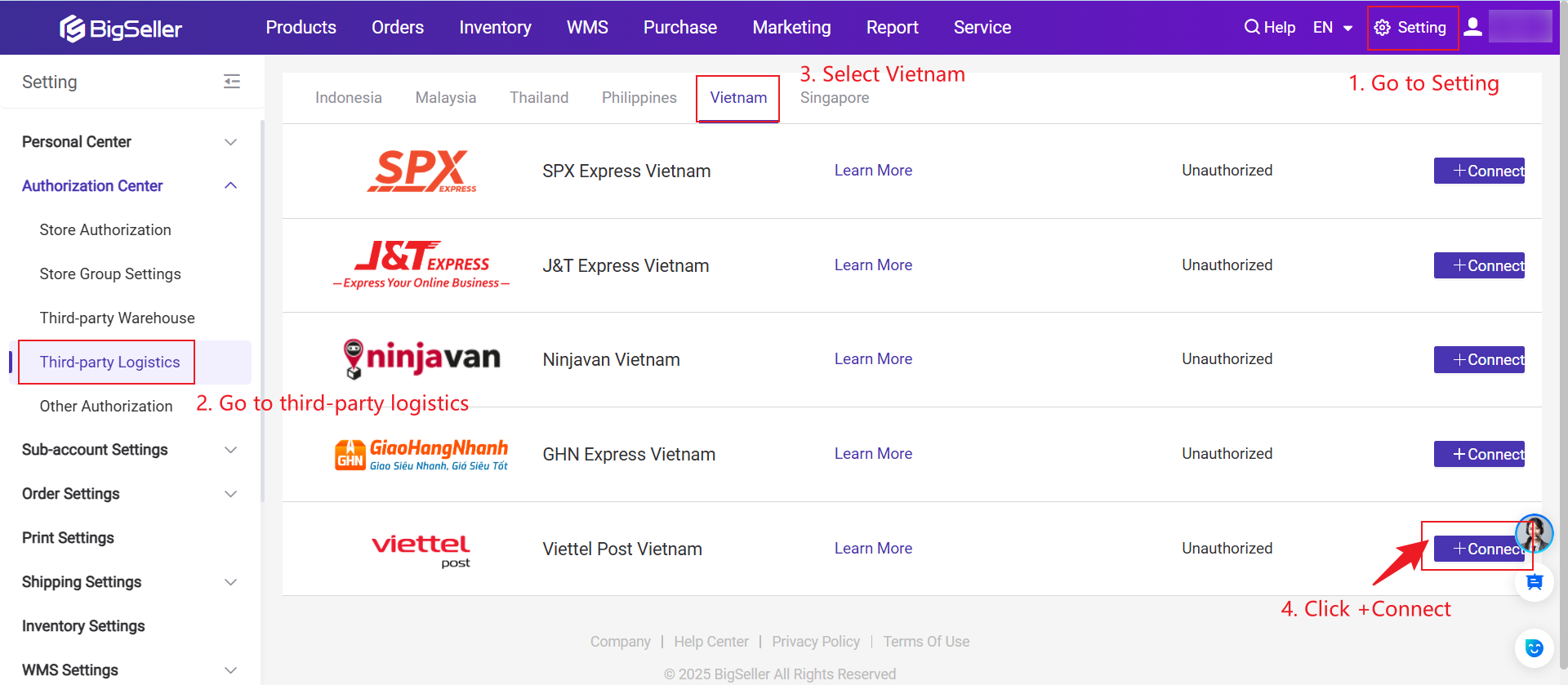
Task: Open Learn More for J&T Express
Action: click(873, 265)
